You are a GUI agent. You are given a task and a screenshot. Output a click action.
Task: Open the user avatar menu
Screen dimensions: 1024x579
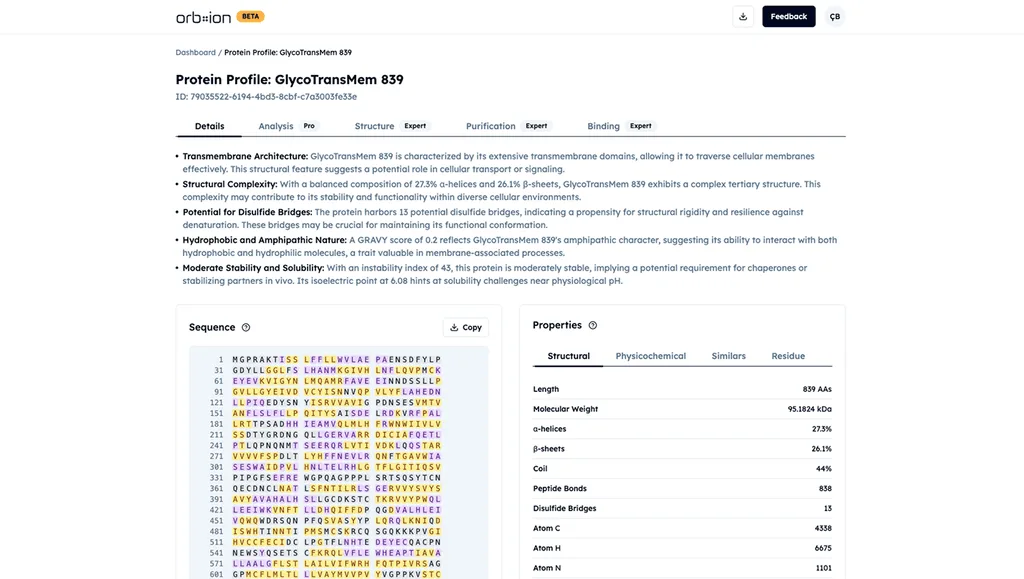click(835, 17)
